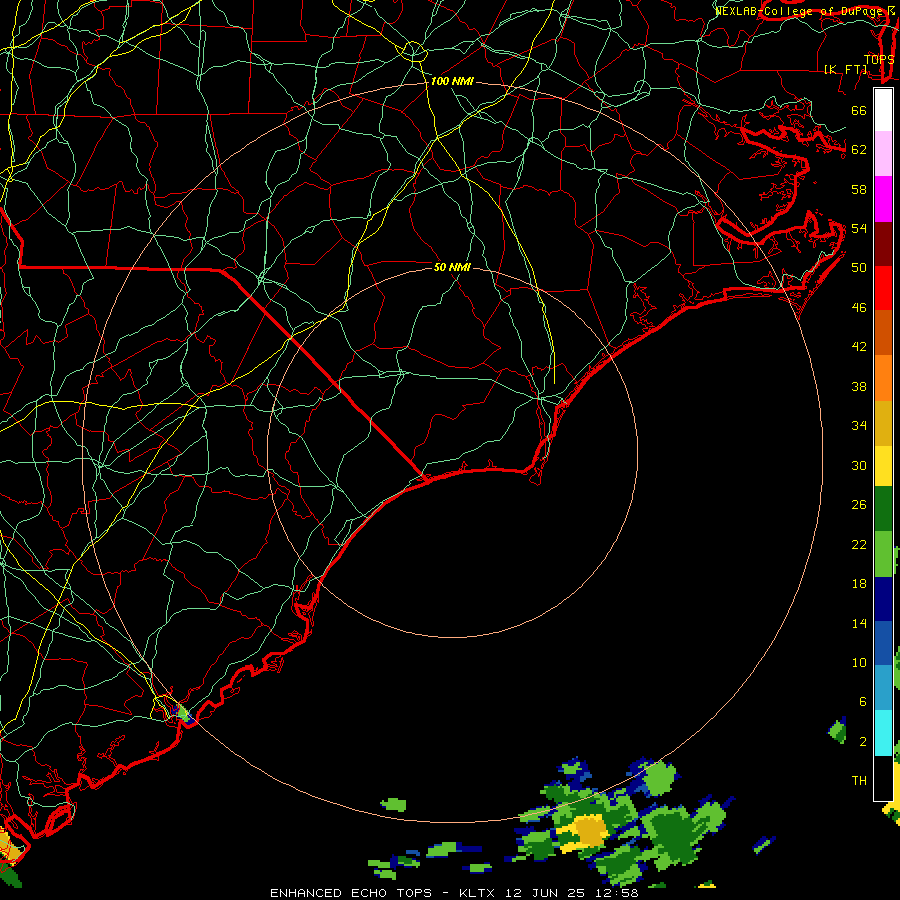This screenshot has width=900, height=900.
Task: Click the navy 22 kft legend swatch
Action: [x=883, y=599]
